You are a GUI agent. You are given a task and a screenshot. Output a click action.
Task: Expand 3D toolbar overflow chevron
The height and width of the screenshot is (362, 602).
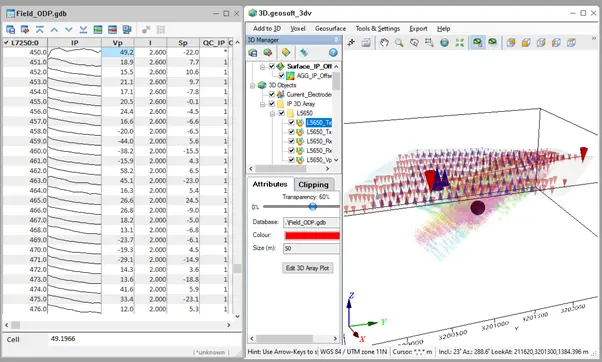pos(594,38)
